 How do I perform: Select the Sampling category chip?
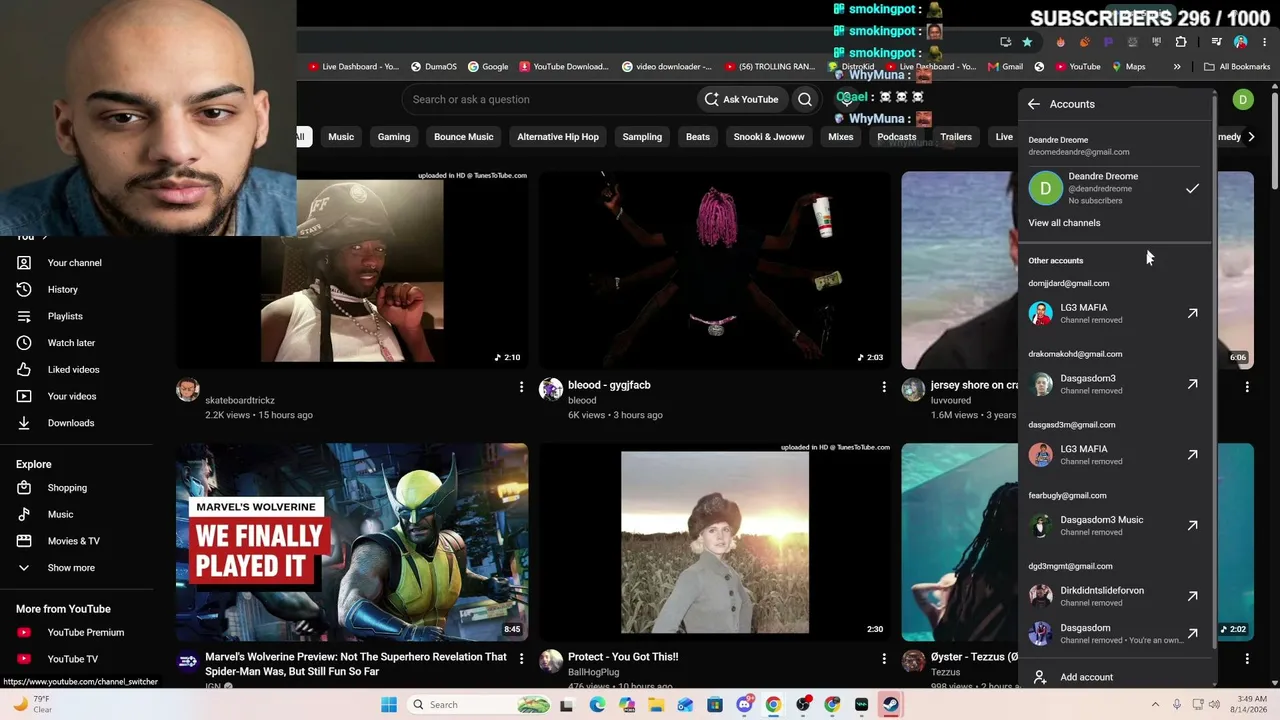642,137
